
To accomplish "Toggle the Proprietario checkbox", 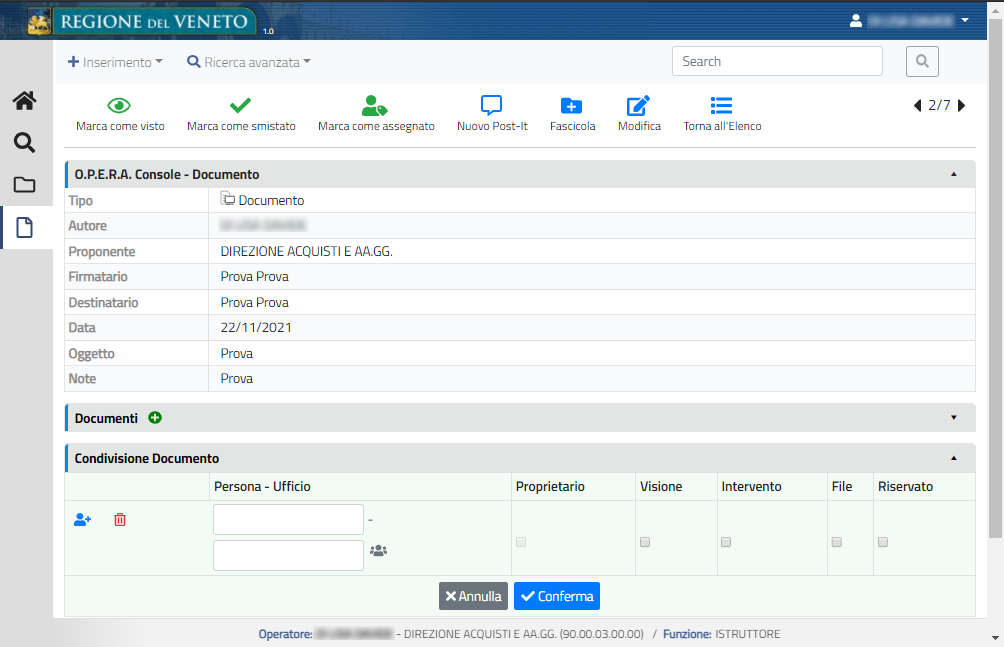I will pyautogui.click(x=521, y=542).
